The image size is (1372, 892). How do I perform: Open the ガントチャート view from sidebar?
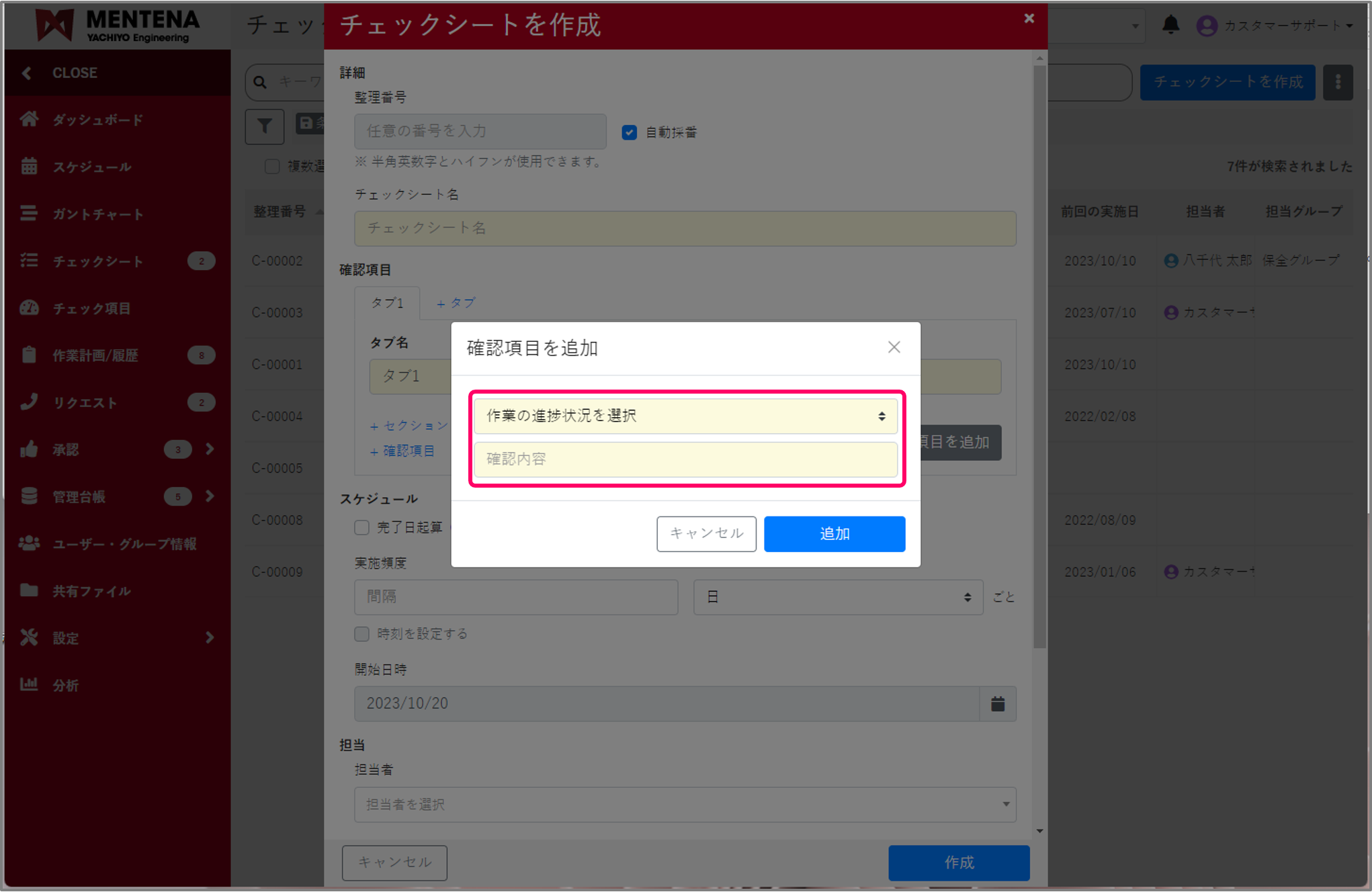(30, 214)
